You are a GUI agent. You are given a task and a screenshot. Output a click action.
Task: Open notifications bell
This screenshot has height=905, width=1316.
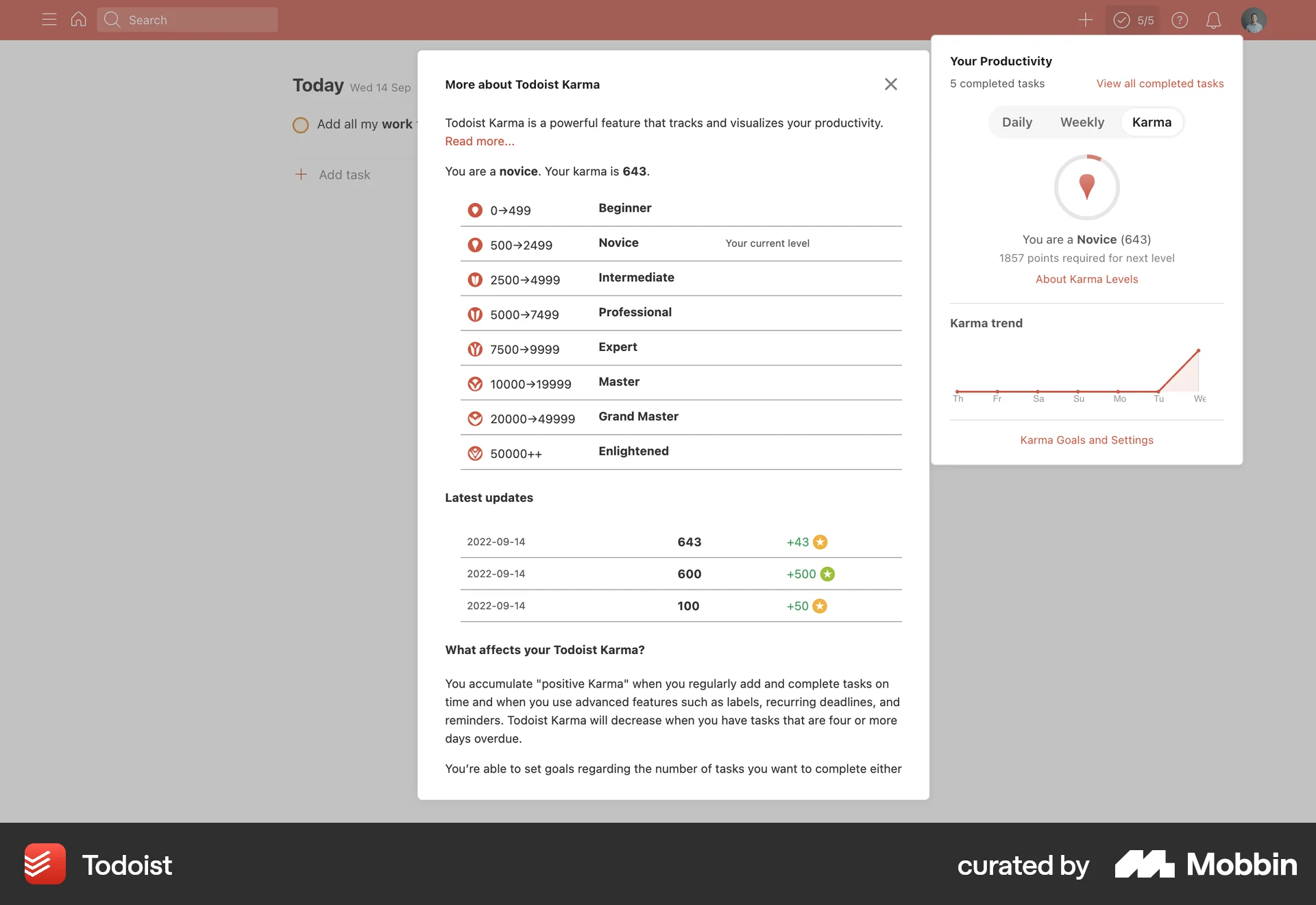[1213, 20]
